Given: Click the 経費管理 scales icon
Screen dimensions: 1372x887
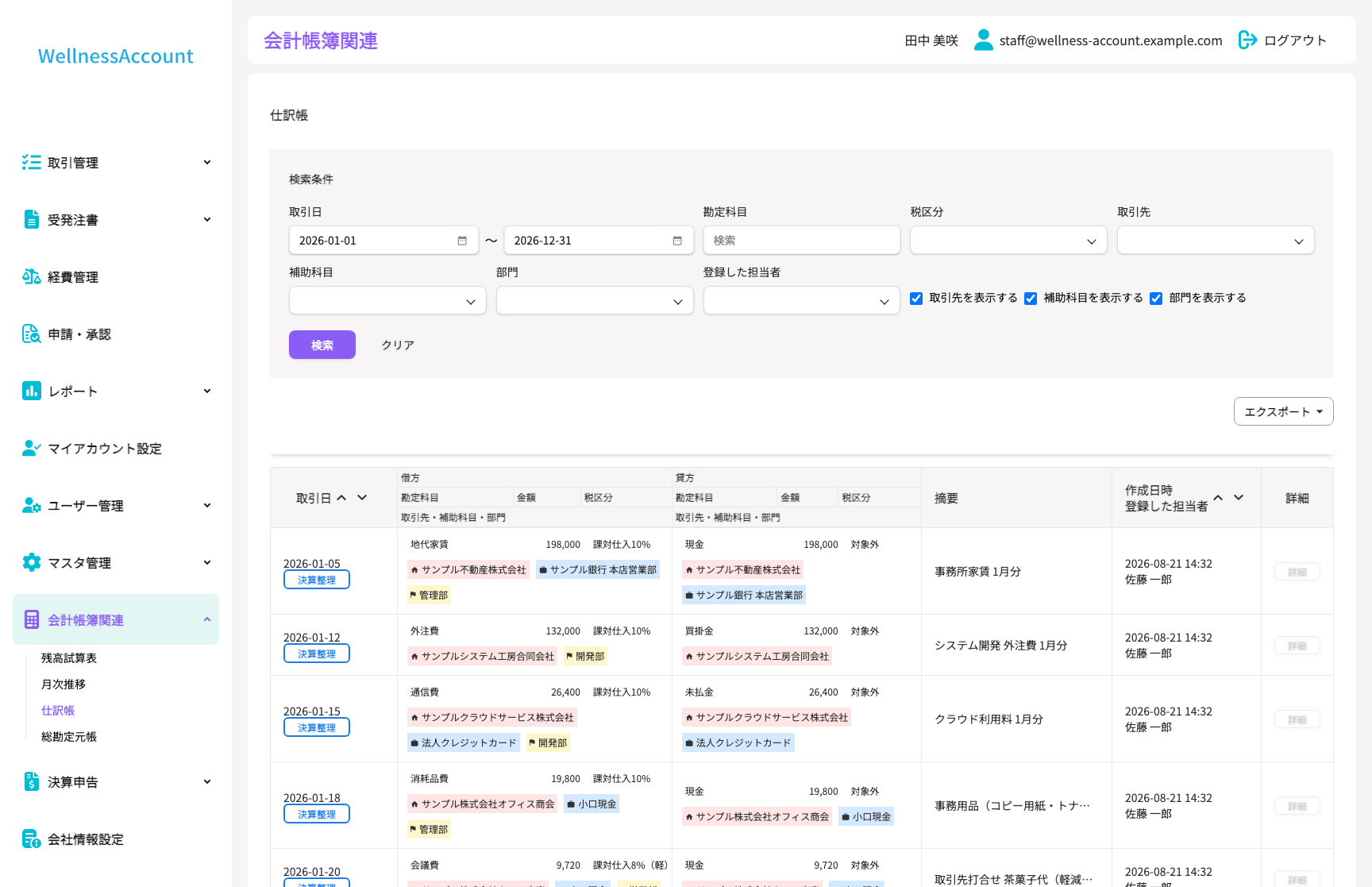Looking at the screenshot, I should click(x=32, y=277).
